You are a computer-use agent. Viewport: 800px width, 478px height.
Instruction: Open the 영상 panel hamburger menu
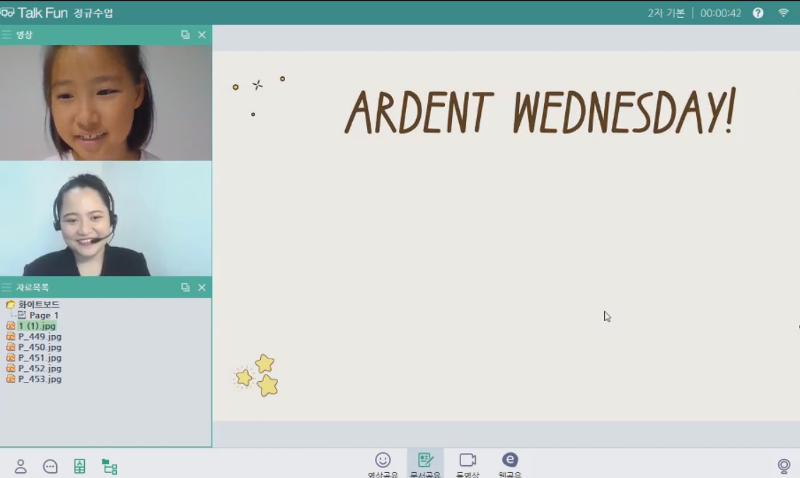pos(7,35)
